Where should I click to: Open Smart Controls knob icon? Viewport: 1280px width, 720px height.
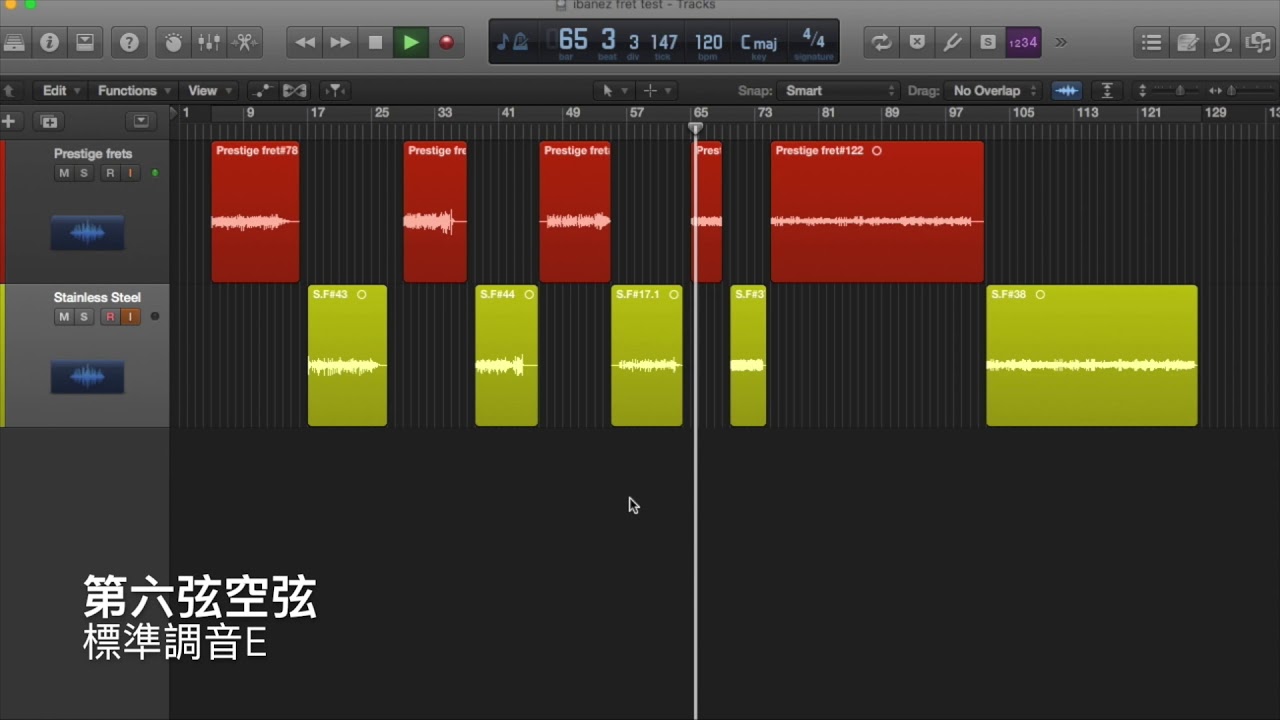[x=173, y=42]
